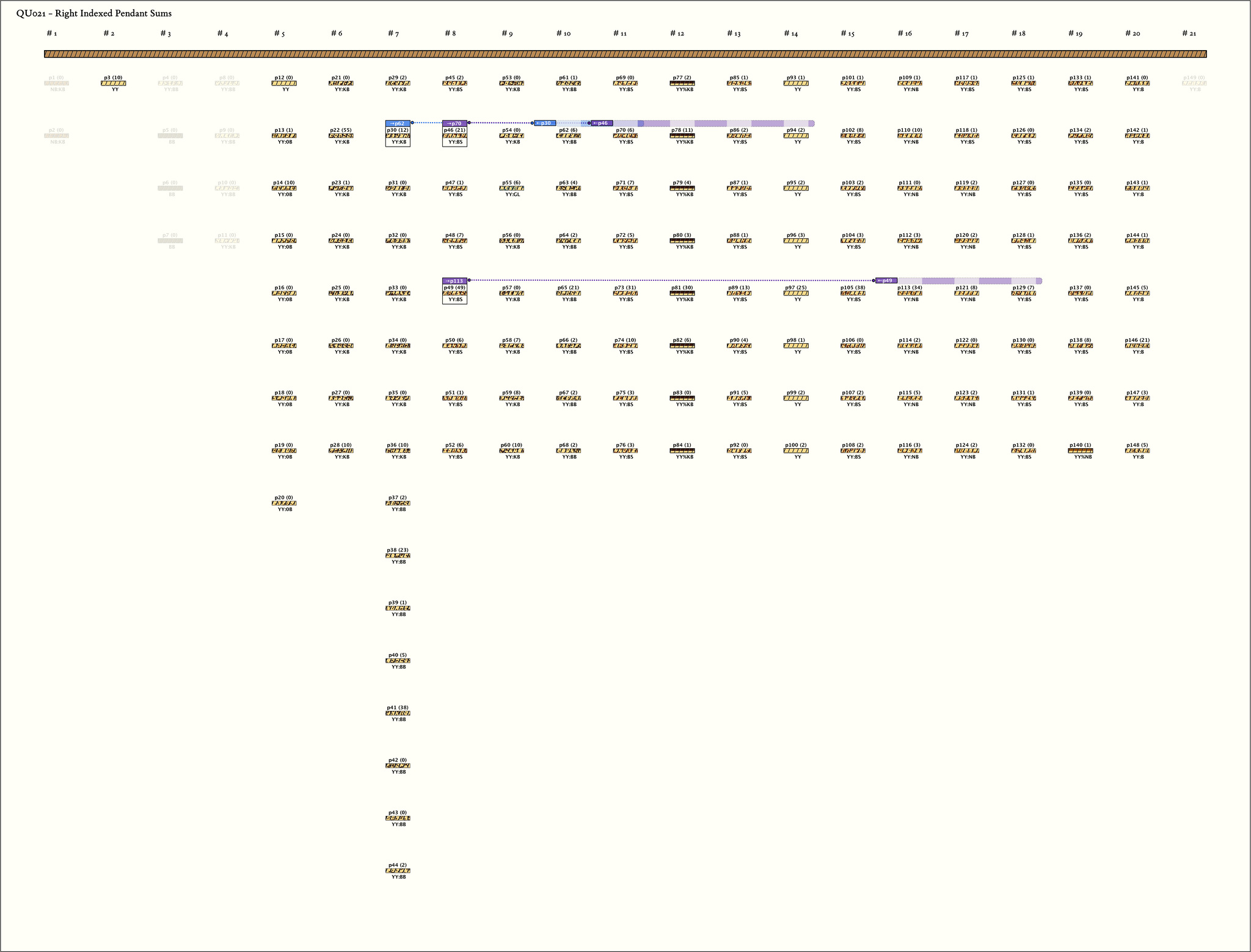The width and height of the screenshot is (1251, 952).
Task: Click the '# 16' column header
Action: pos(905,34)
